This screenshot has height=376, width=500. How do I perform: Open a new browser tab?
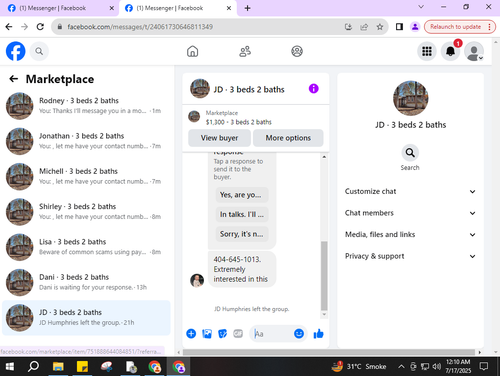[x=247, y=8]
